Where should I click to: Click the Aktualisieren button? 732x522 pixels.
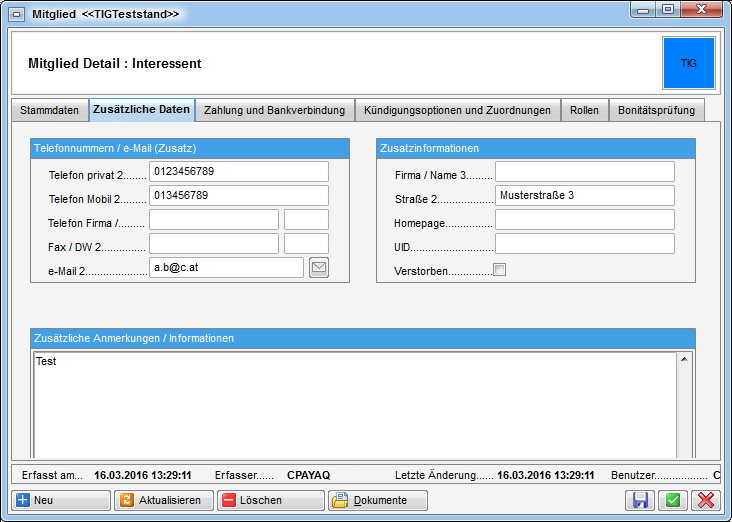pyautogui.click(x=164, y=500)
